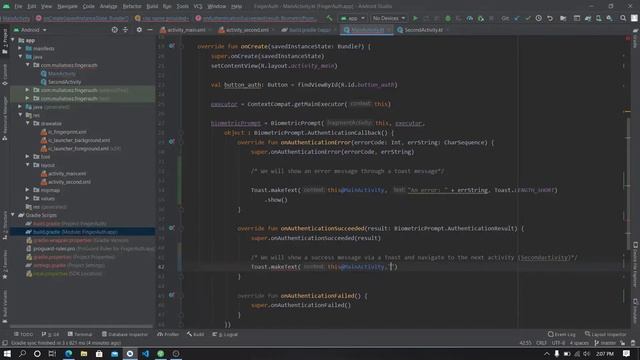
Task: Expand the values folder
Action: point(28,198)
